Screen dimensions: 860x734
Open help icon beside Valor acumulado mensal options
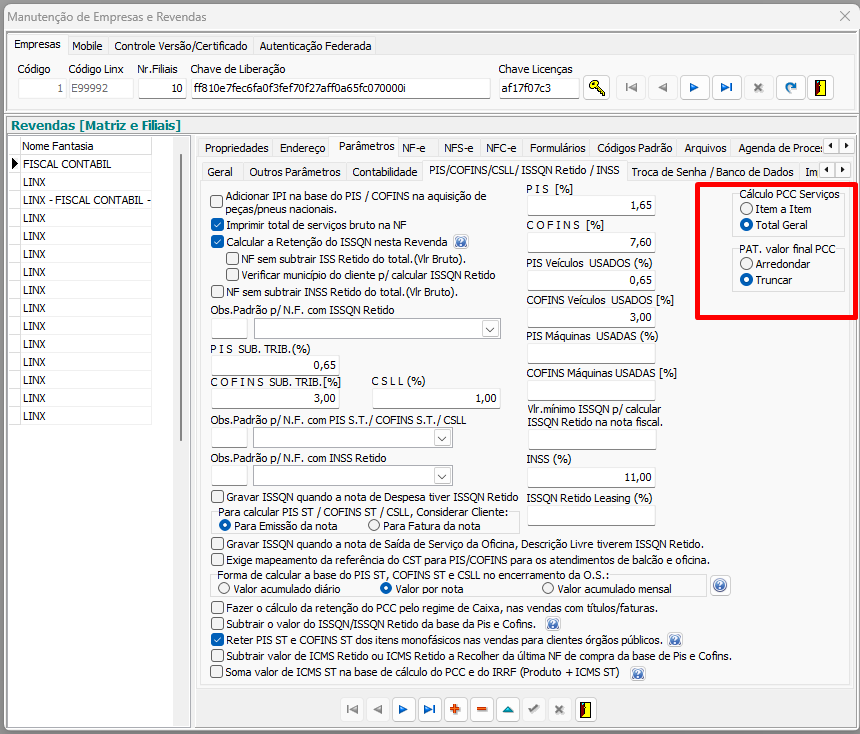tap(720, 586)
